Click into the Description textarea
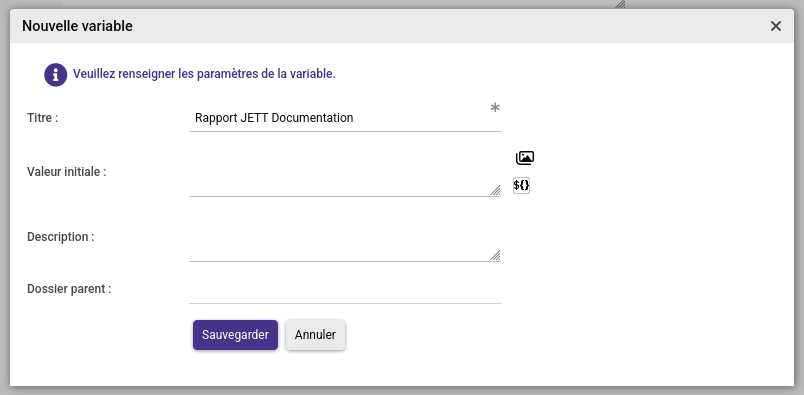 (345, 237)
